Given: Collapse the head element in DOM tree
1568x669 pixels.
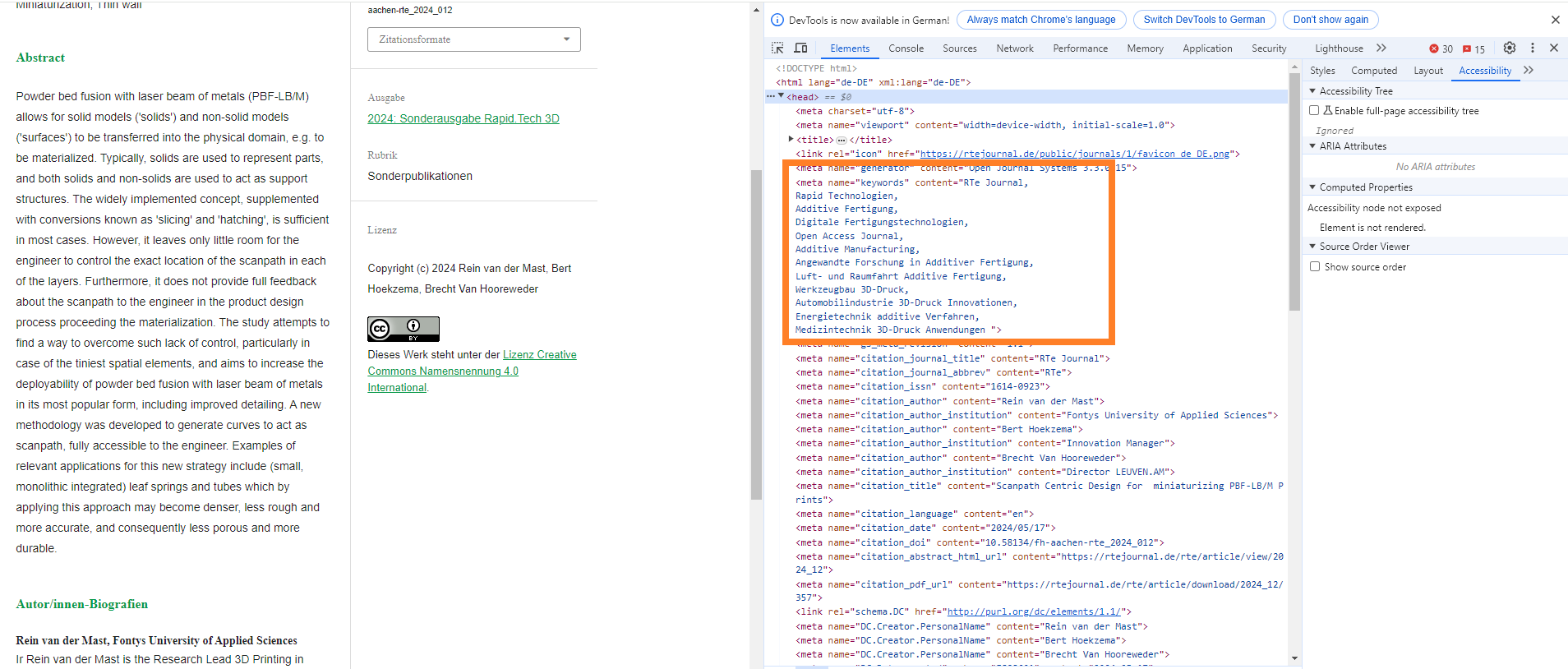Looking at the screenshot, I should pyautogui.click(x=781, y=96).
